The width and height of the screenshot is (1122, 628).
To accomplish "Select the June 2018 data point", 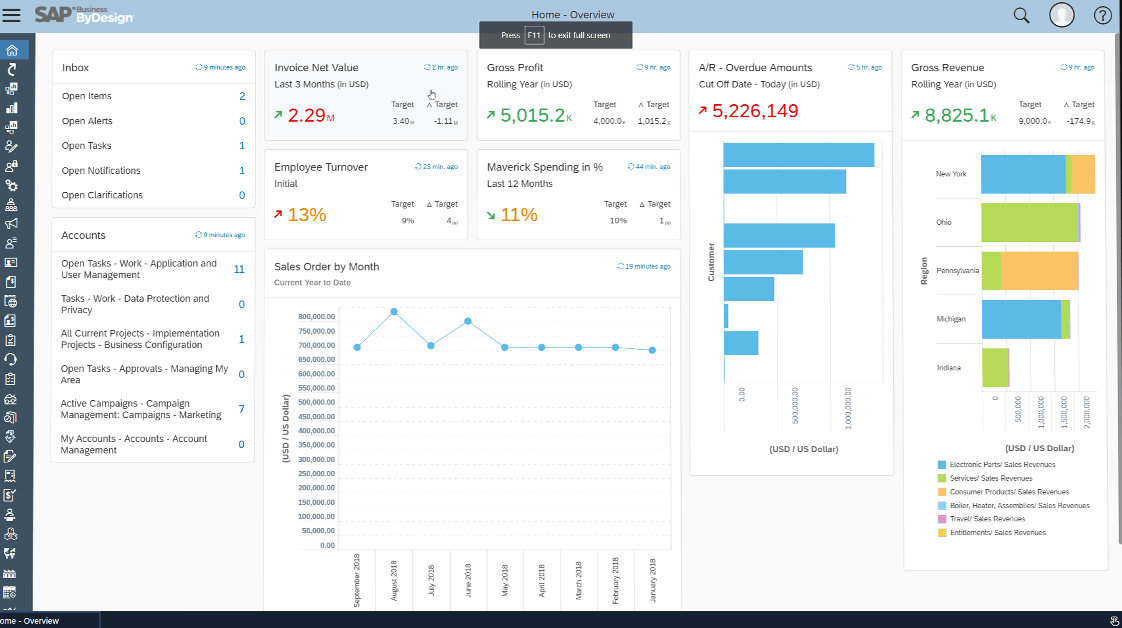I will (468, 322).
